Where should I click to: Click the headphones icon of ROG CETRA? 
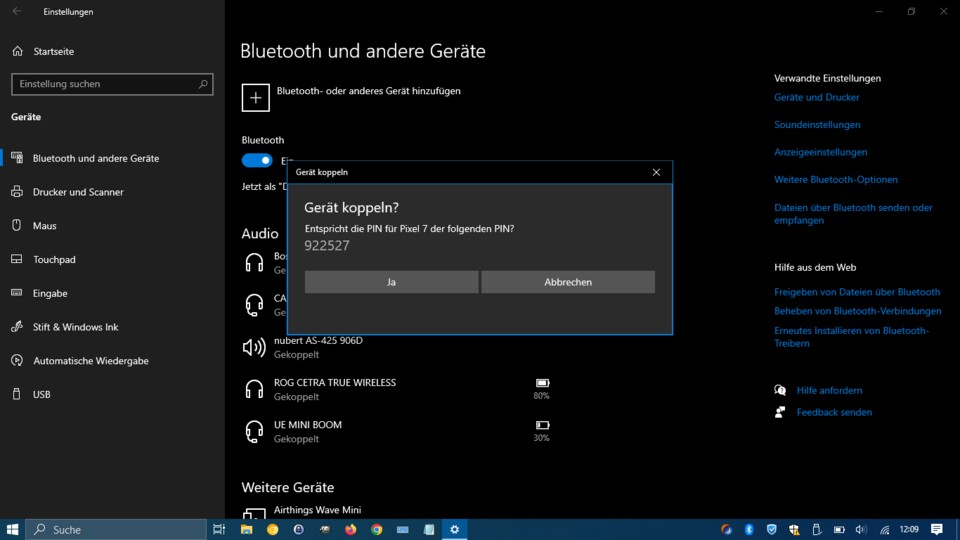254,389
